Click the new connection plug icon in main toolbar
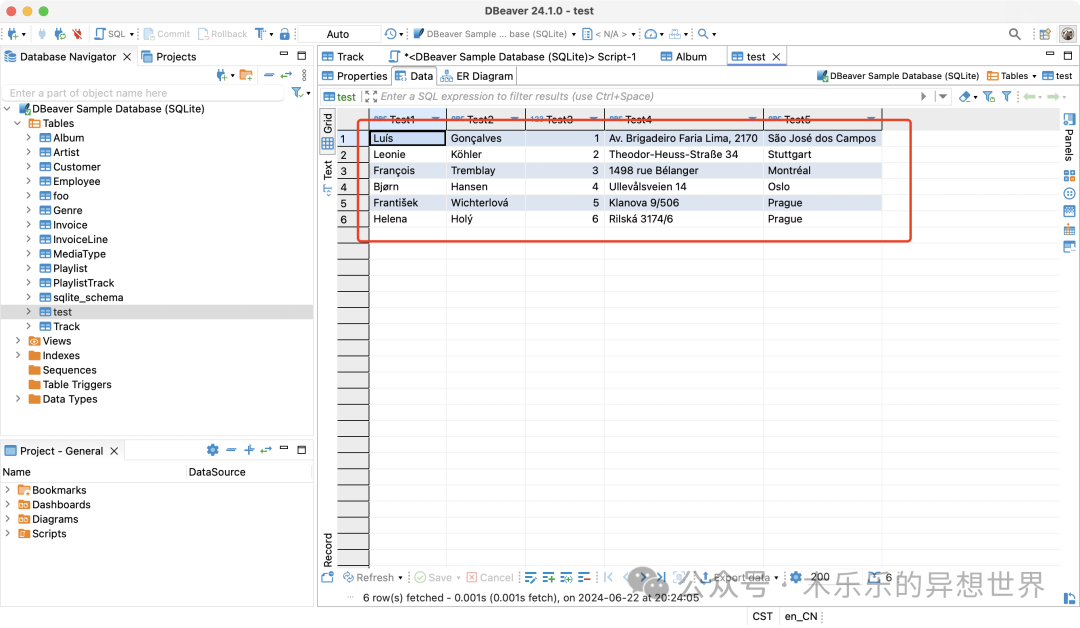Viewport: 1080px width, 628px height. coord(12,34)
